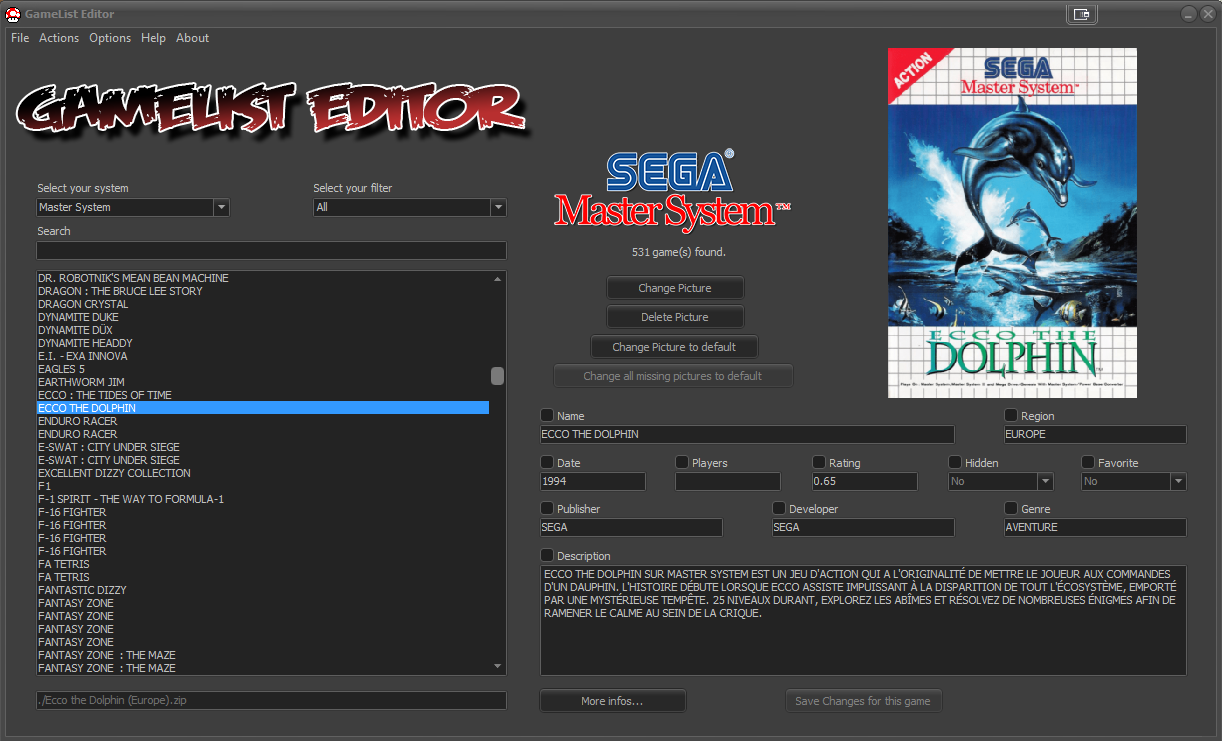Toggle the Description checkbox

pos(547,555)
